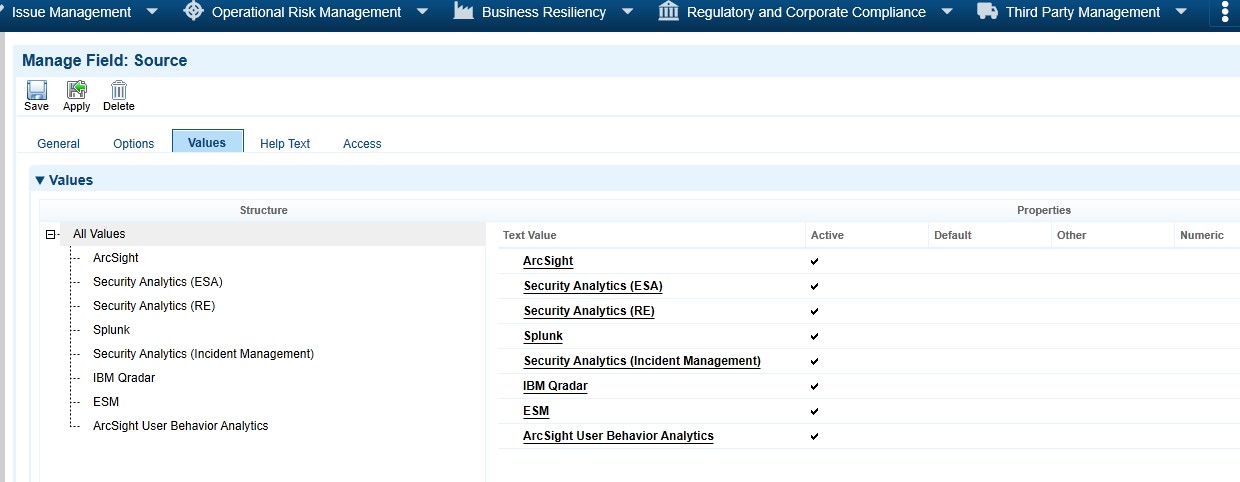Select Security Analytics (ESA) tree node
This screenshot has width=1240, height=482.
157,282
